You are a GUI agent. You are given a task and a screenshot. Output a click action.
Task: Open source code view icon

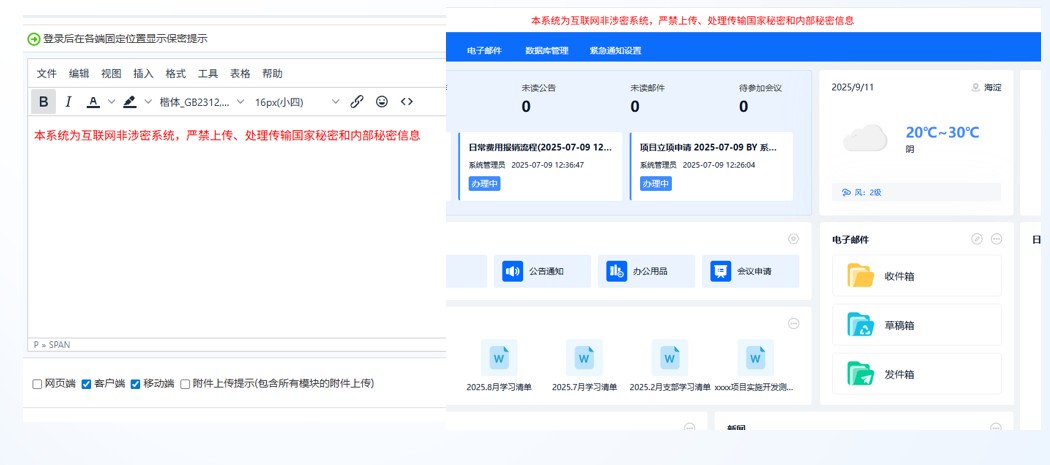[407, 101]
